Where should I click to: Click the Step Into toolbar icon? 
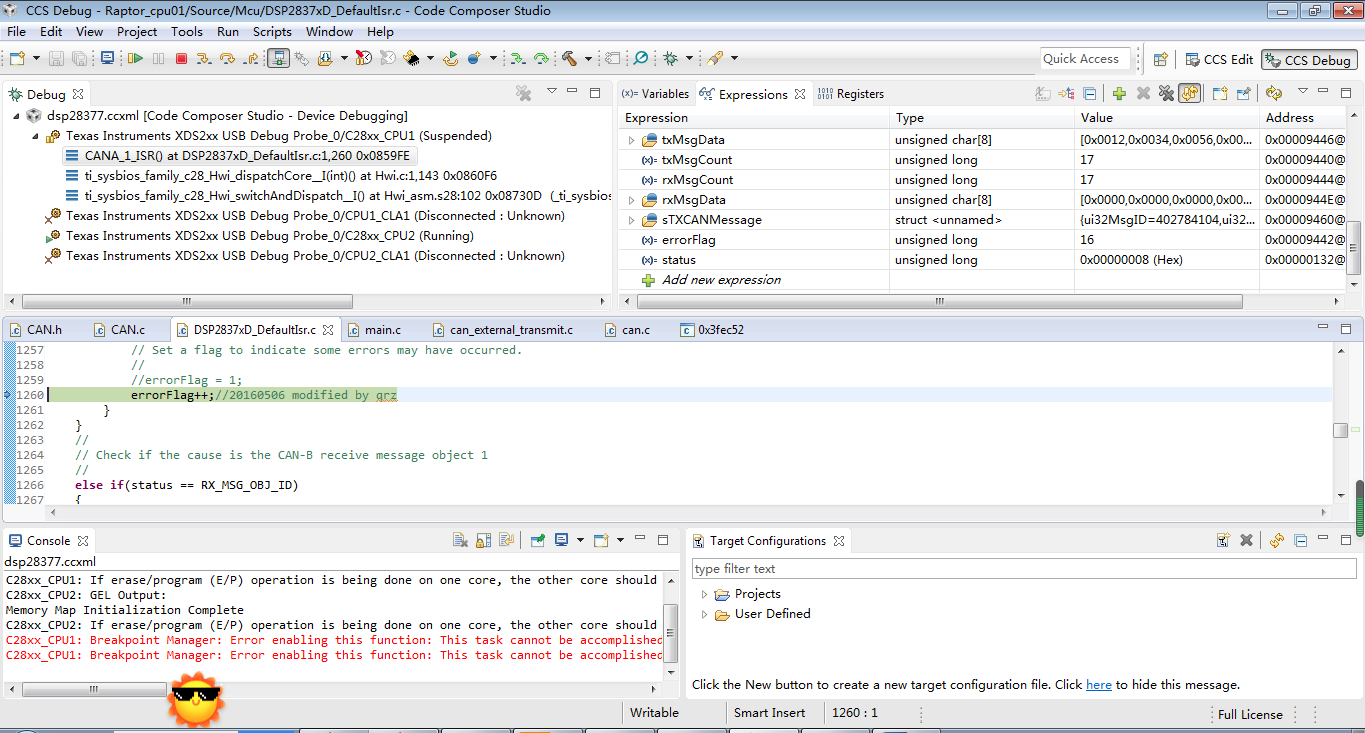click(204, 59)
